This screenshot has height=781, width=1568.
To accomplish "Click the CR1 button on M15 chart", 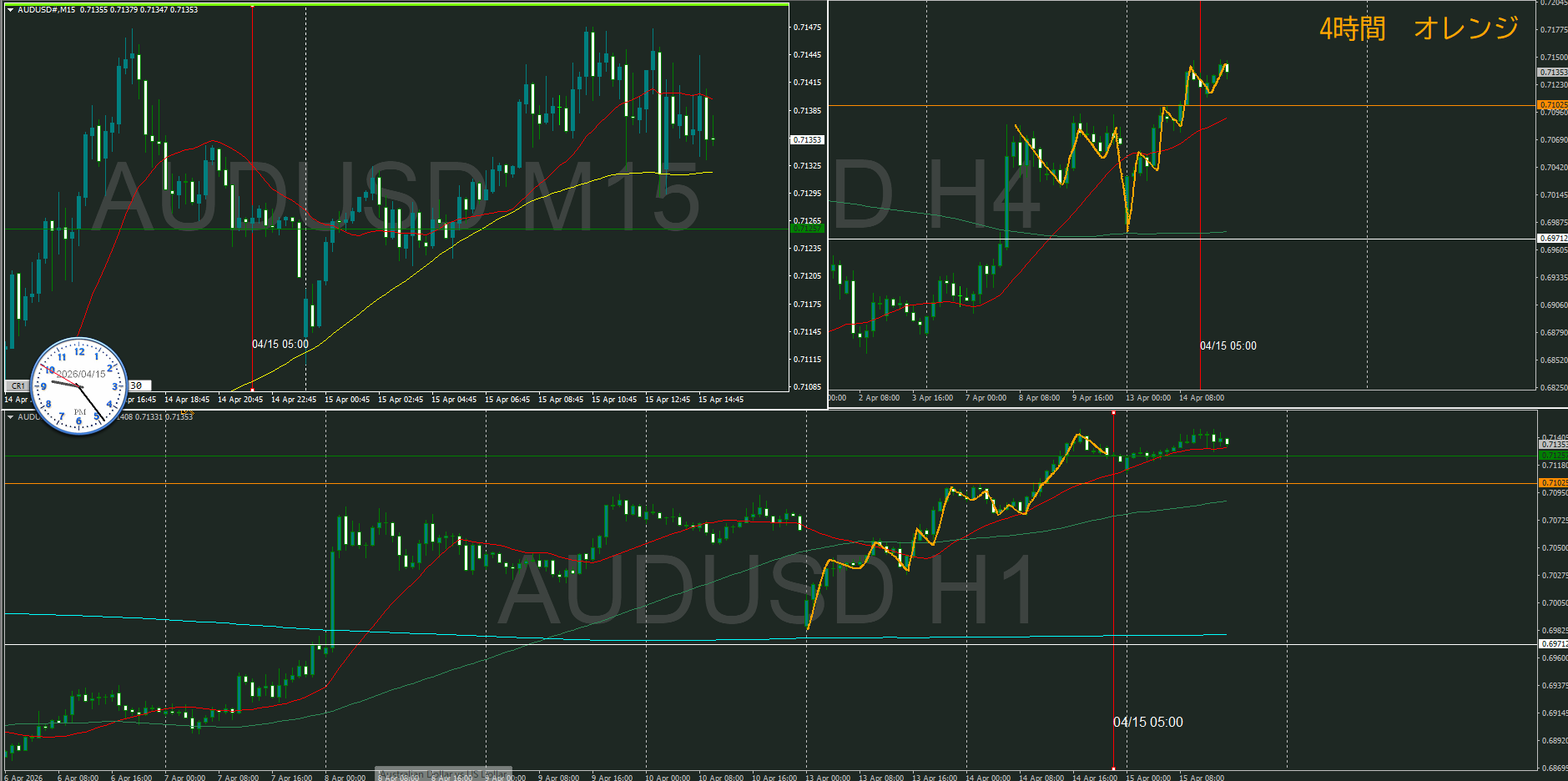I will coord(18,386).
